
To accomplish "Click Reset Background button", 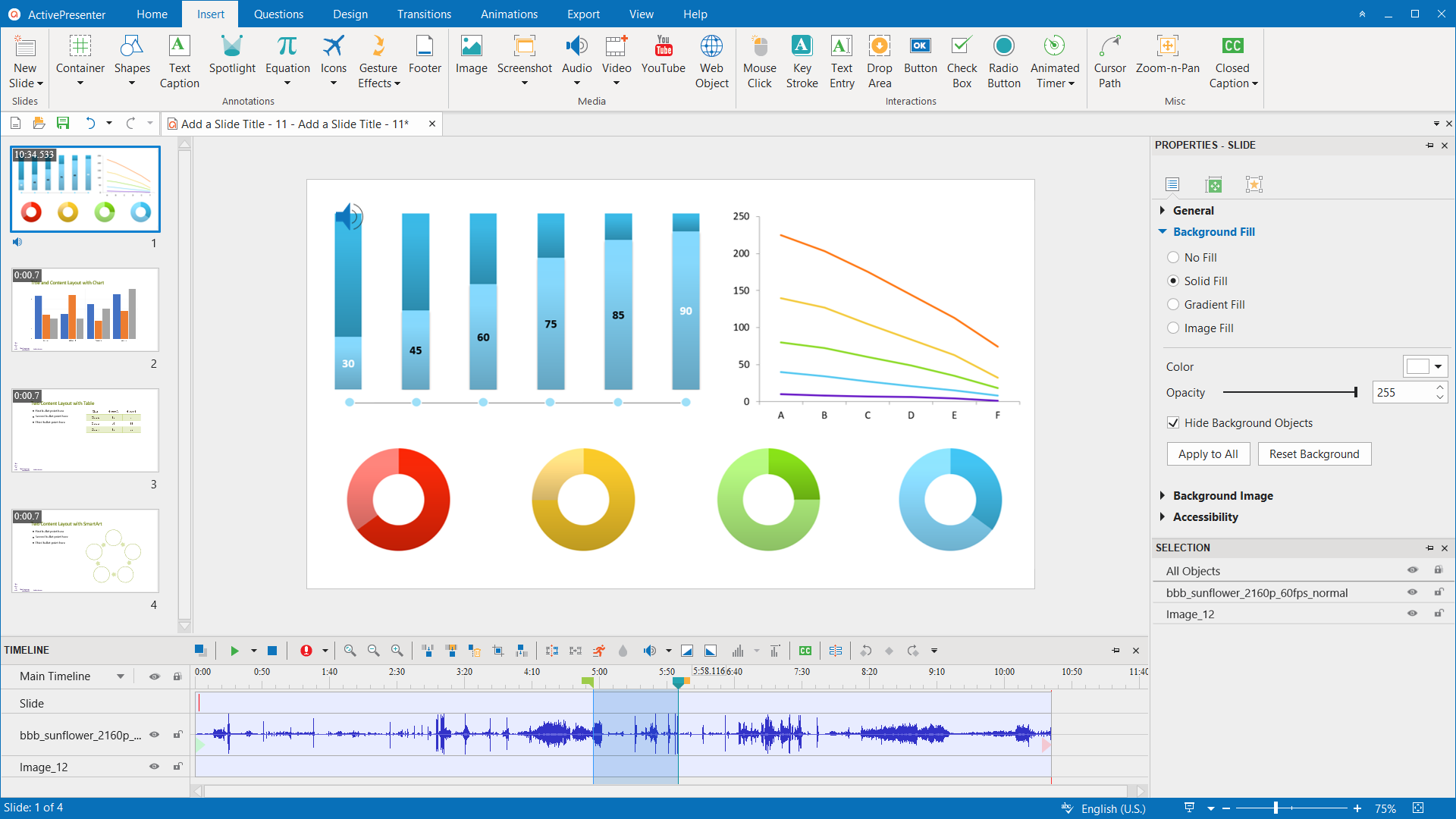I will click(x=1314, y=454).
